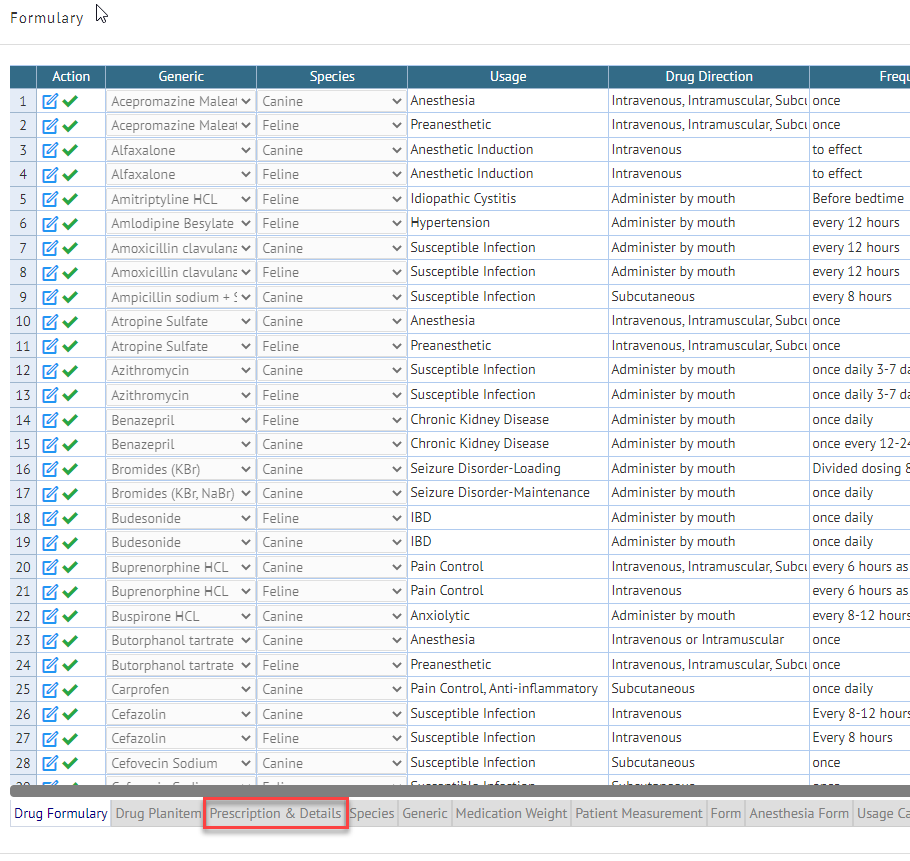Open the Generic dropdown for Buspirone HCL
910x861 pixels.
pyautogui.click(x=180, y=616)
